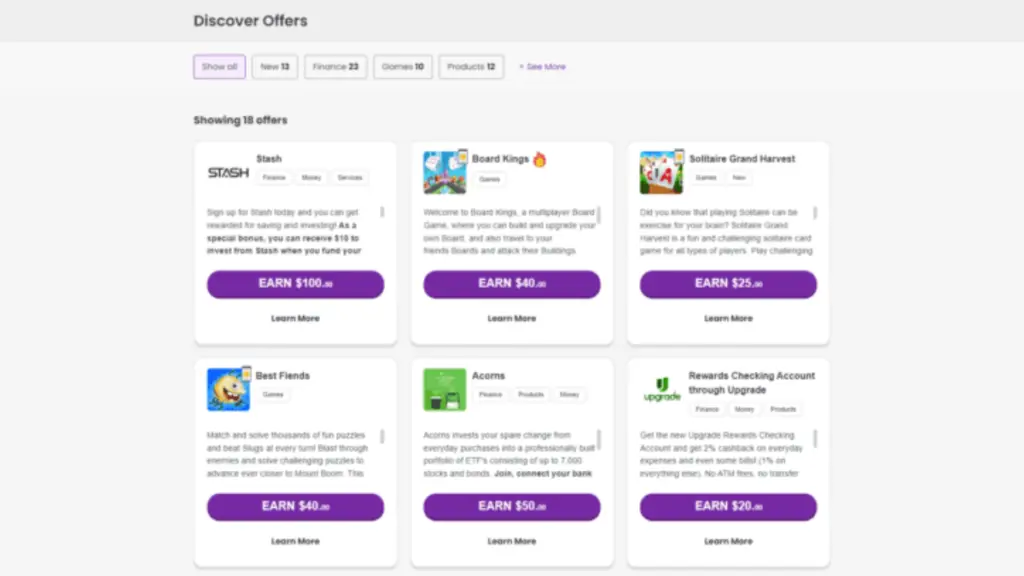Open Learn More under the Upgrade offer
The image size is (1024, 576).
point(728,541)
